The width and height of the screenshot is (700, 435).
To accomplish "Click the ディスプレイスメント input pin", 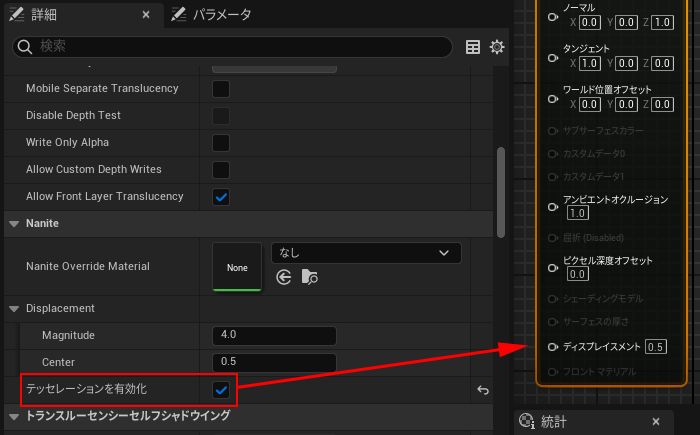I will [x=552, y=347].
